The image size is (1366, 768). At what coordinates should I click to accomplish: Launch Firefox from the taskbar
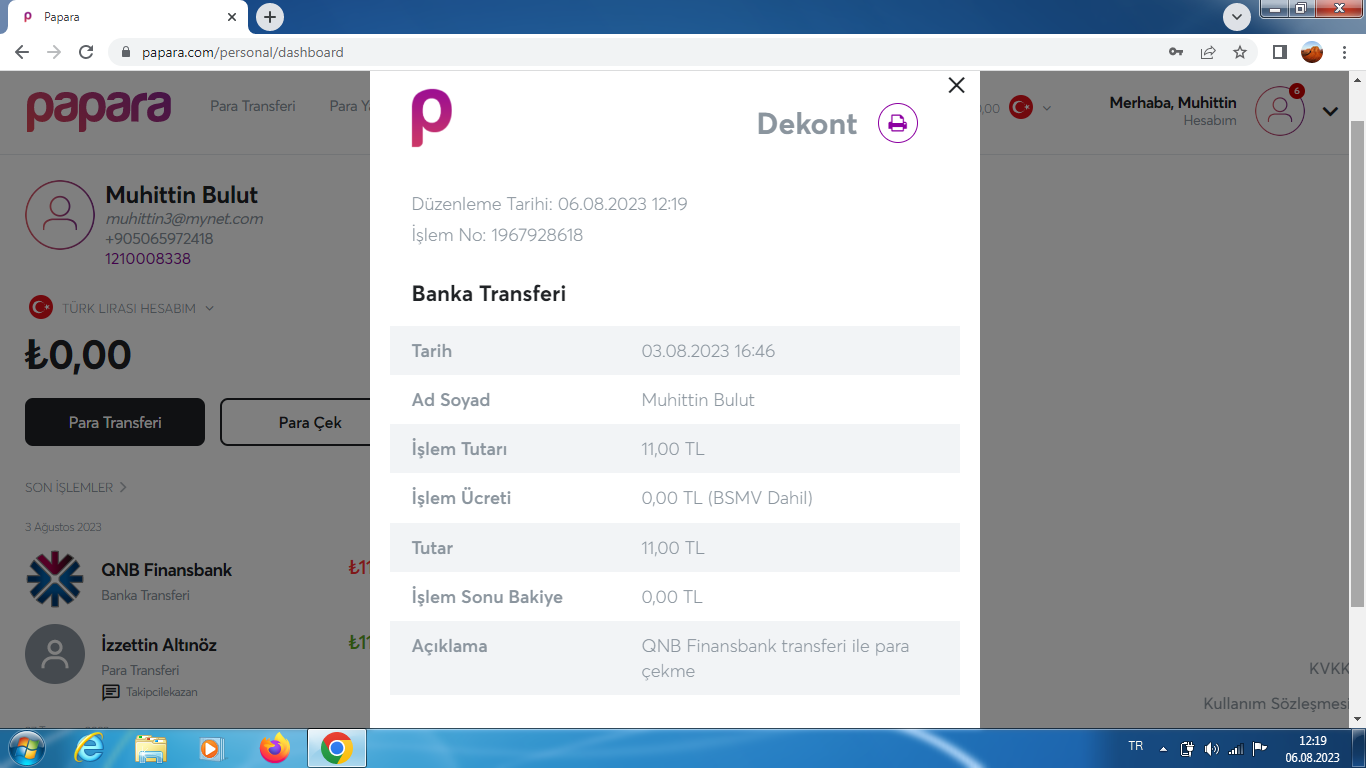click(x=274, y=748)
